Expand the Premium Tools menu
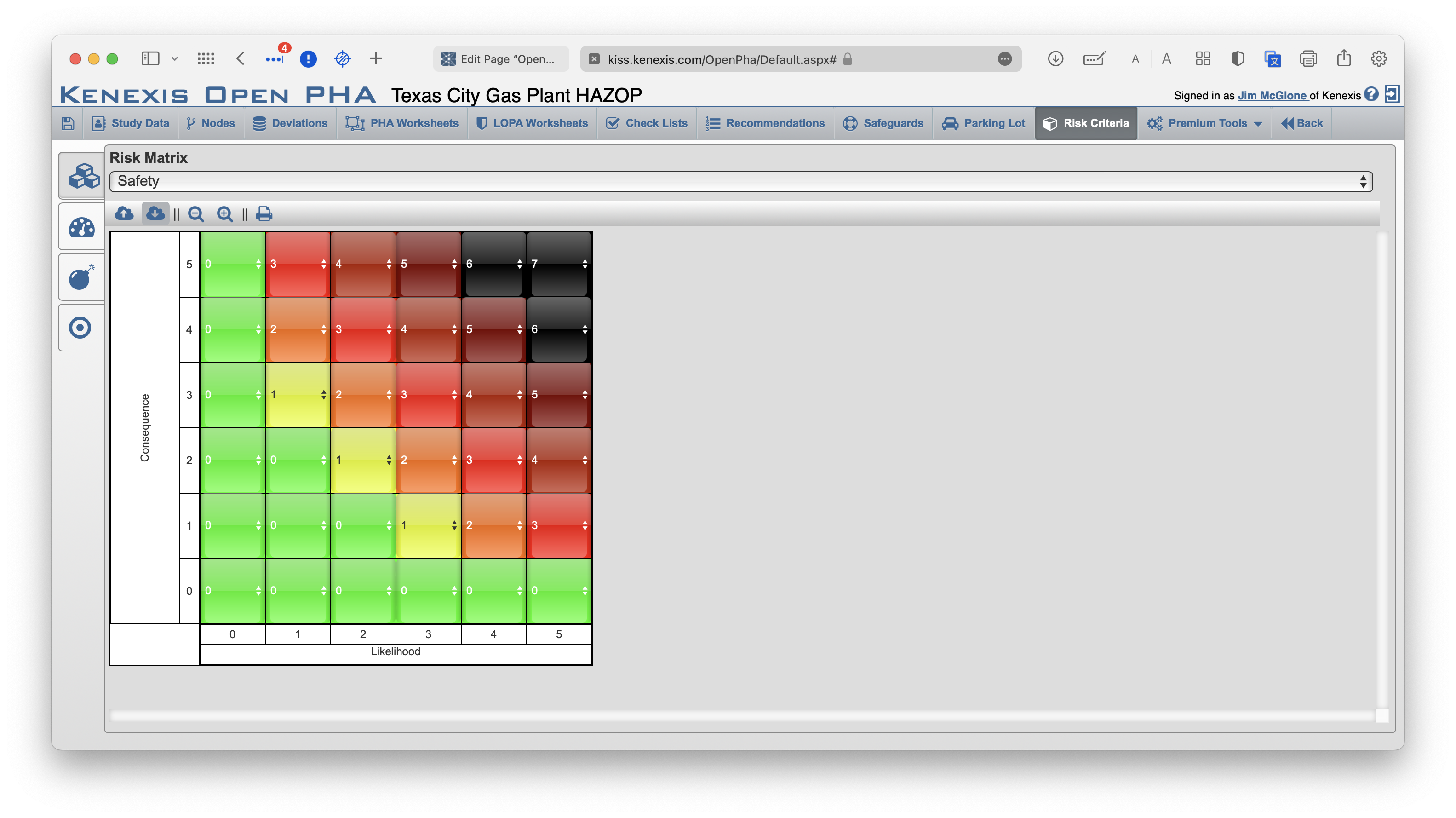The width and height of the screenshot is (1456, 818). 1204,123
